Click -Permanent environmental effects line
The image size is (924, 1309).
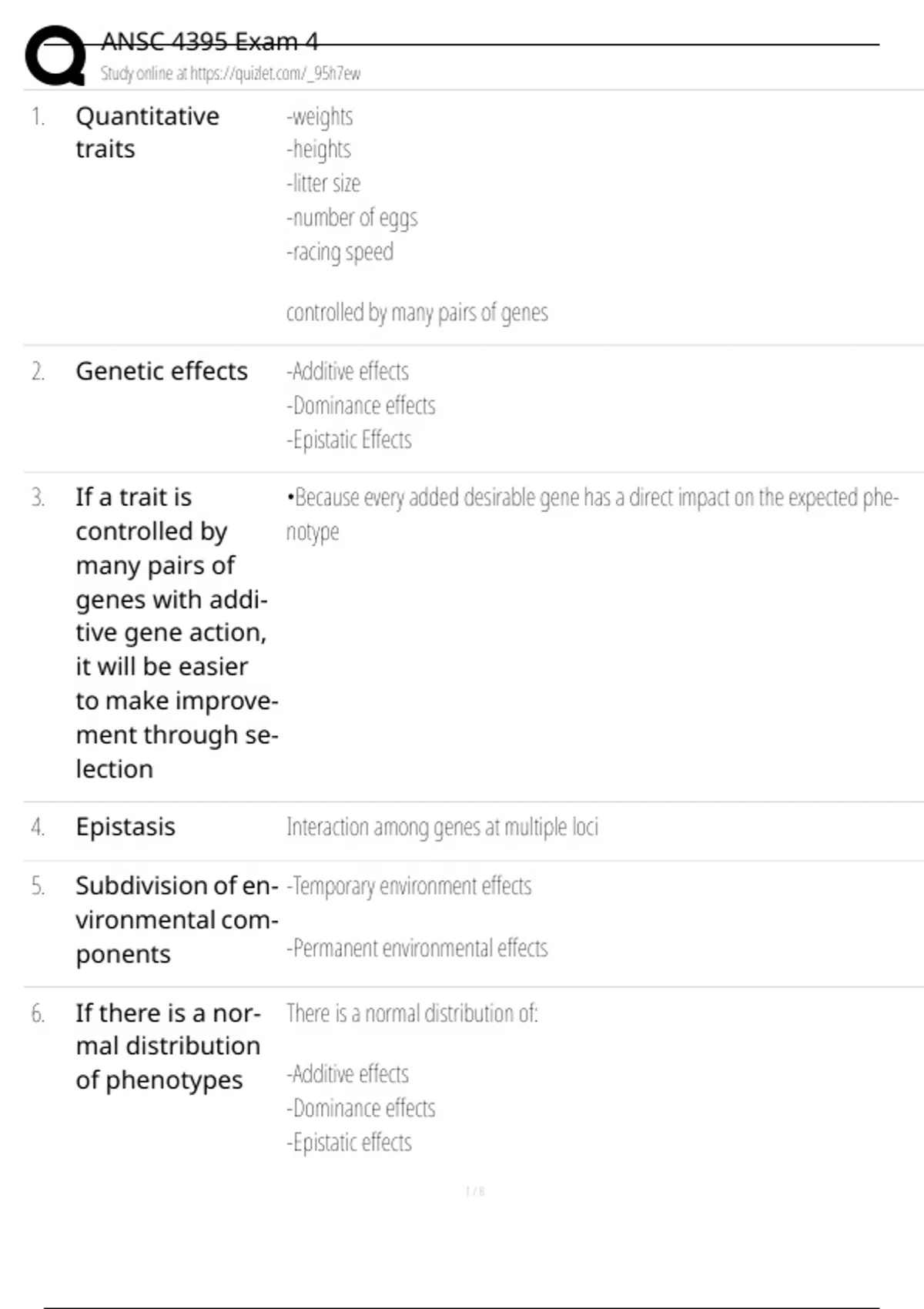pyautogui.click(x=417, y=948)
